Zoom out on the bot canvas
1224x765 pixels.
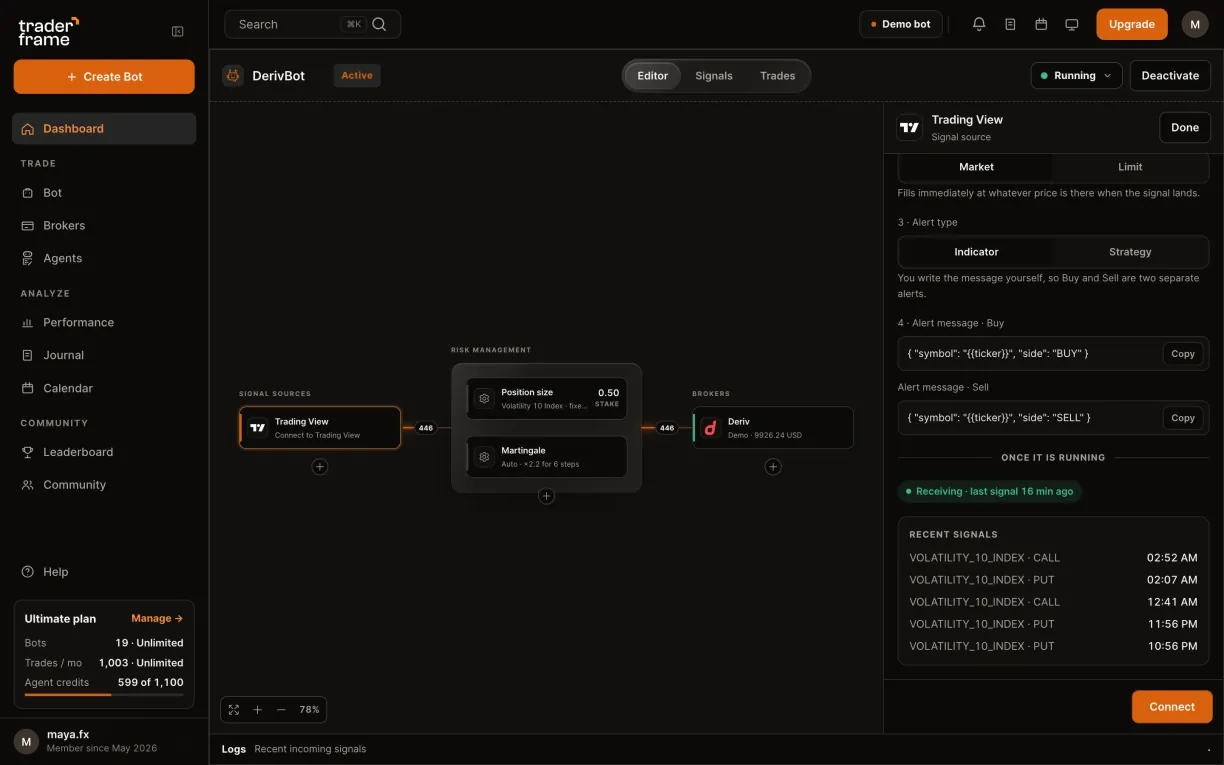pos(281,709)
